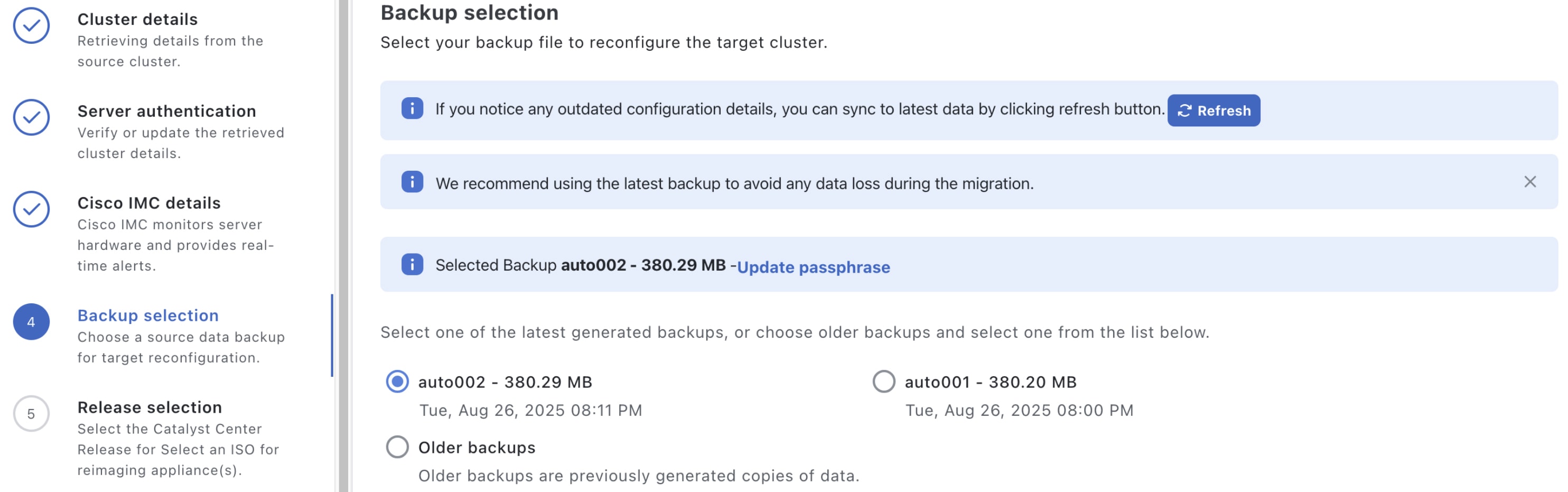Click the Cluster details completed checkmark icon

(31, 25)
